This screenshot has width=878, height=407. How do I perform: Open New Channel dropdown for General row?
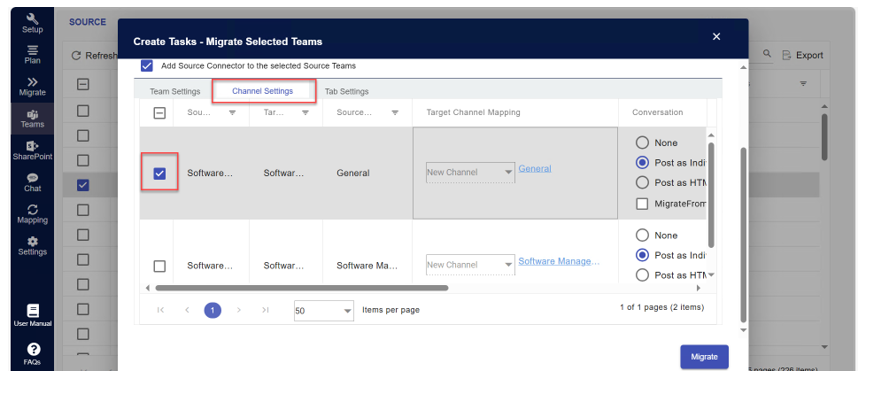point(470,172)
